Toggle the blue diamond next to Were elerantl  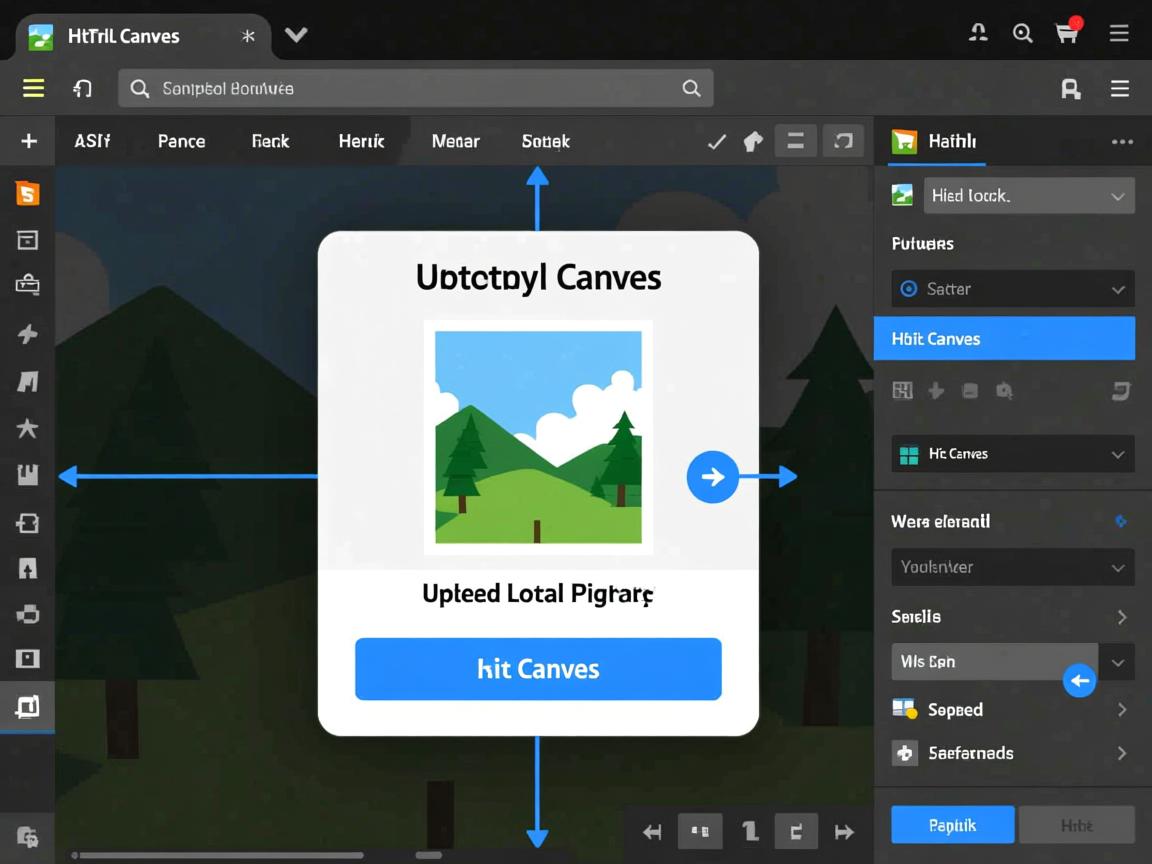click(x=1121, y=521)
